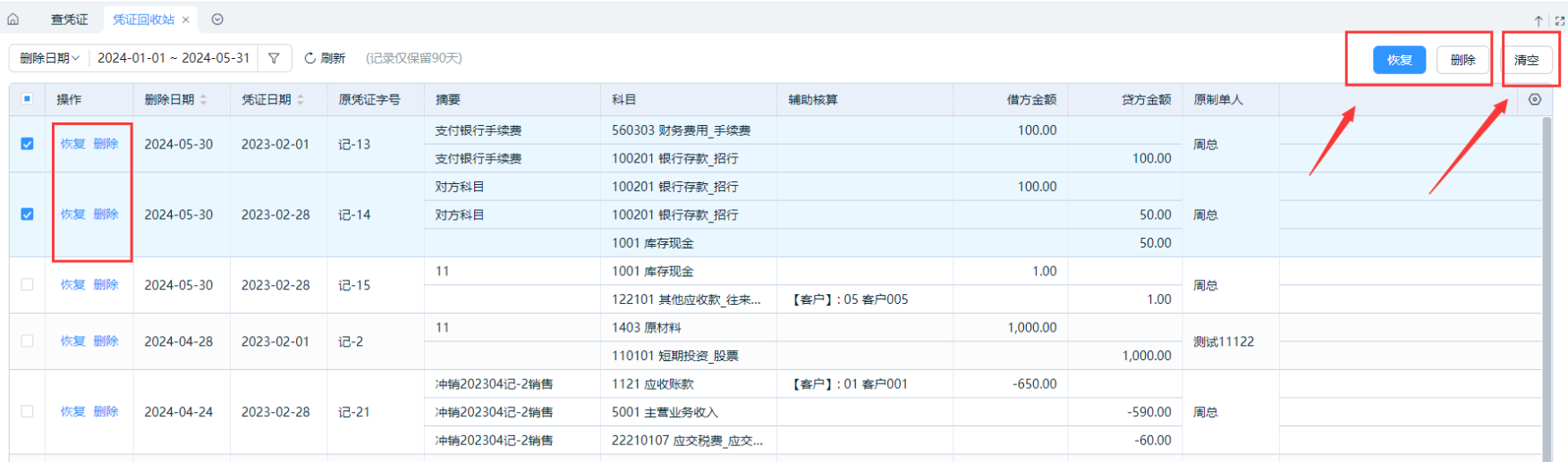Click the 贷方金额 column header
The image size is (1568, 462).
tap(1125, 99)
